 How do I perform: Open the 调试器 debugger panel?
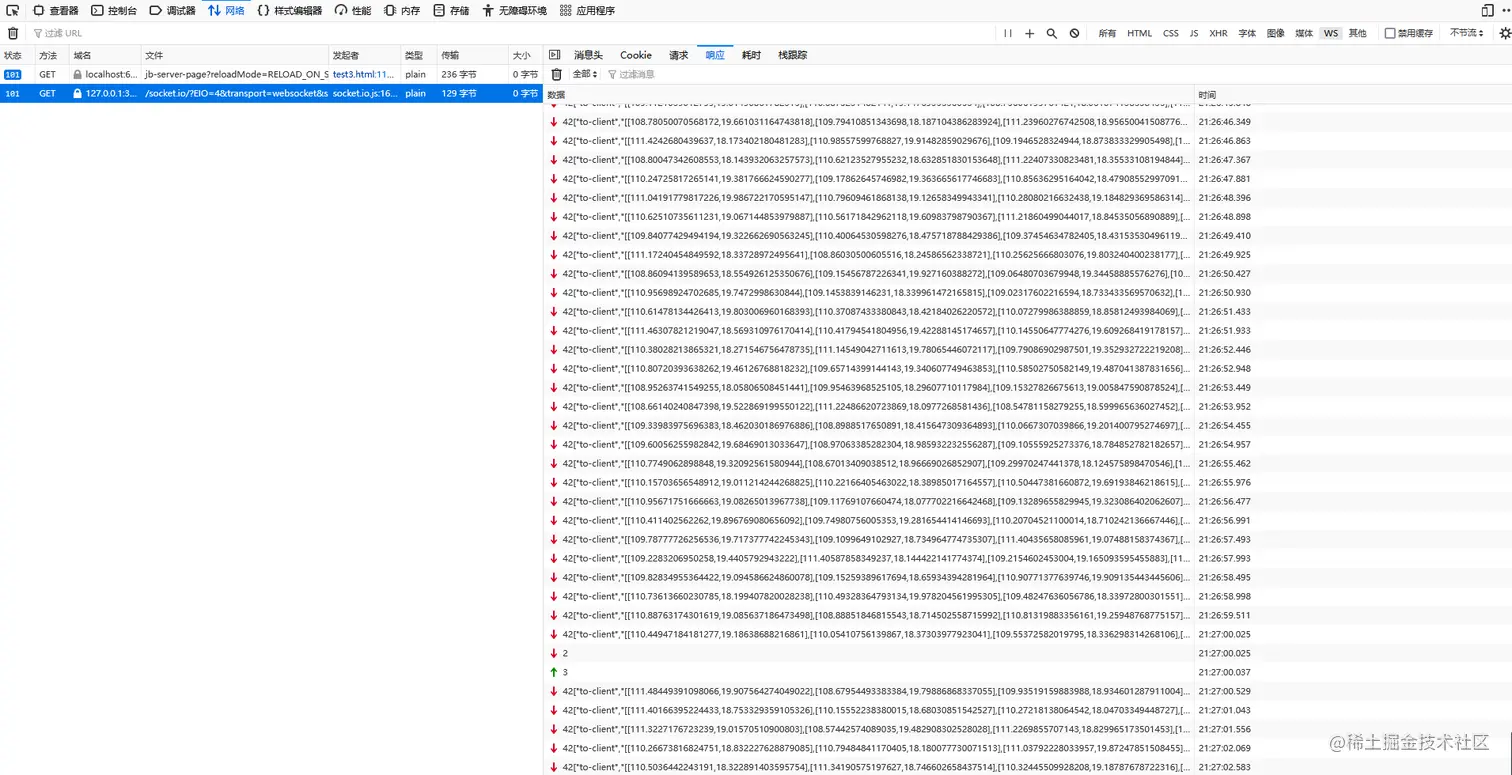tap(173, 10)
